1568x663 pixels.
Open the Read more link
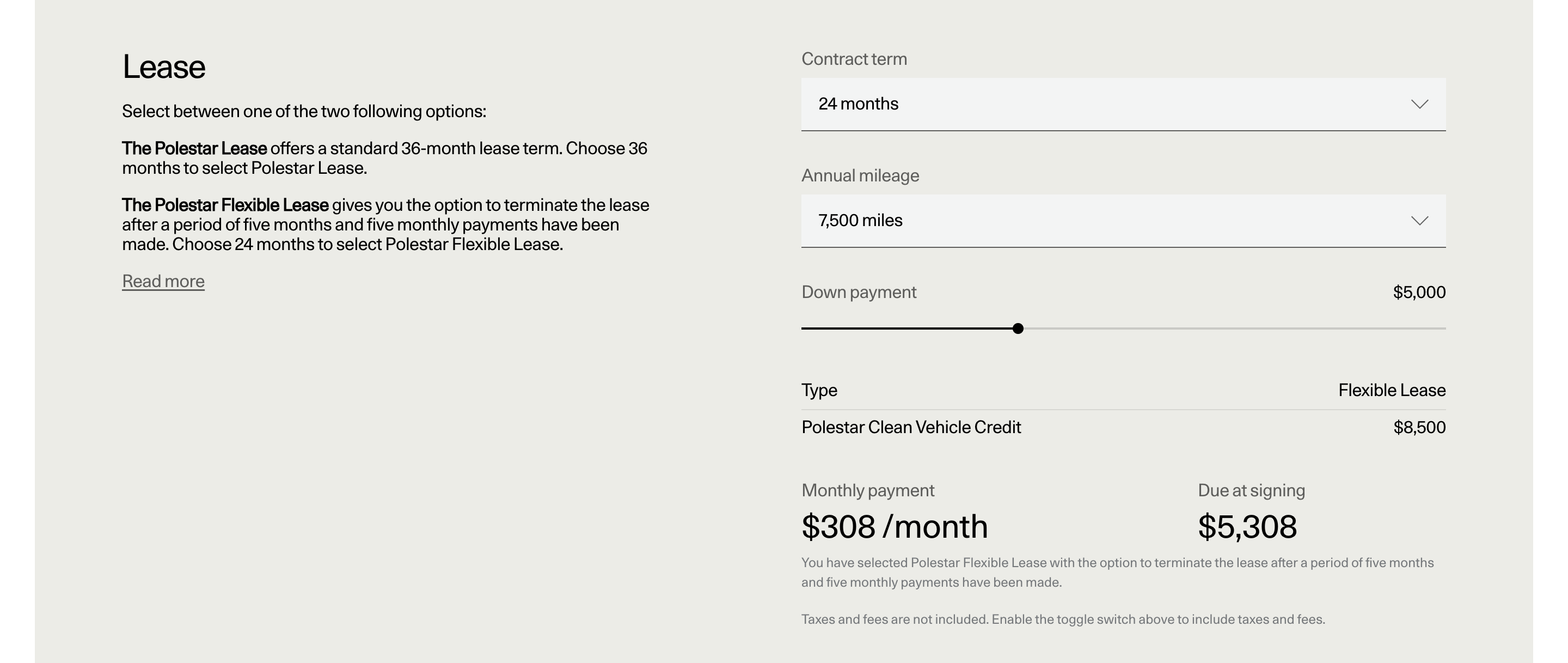163,281
